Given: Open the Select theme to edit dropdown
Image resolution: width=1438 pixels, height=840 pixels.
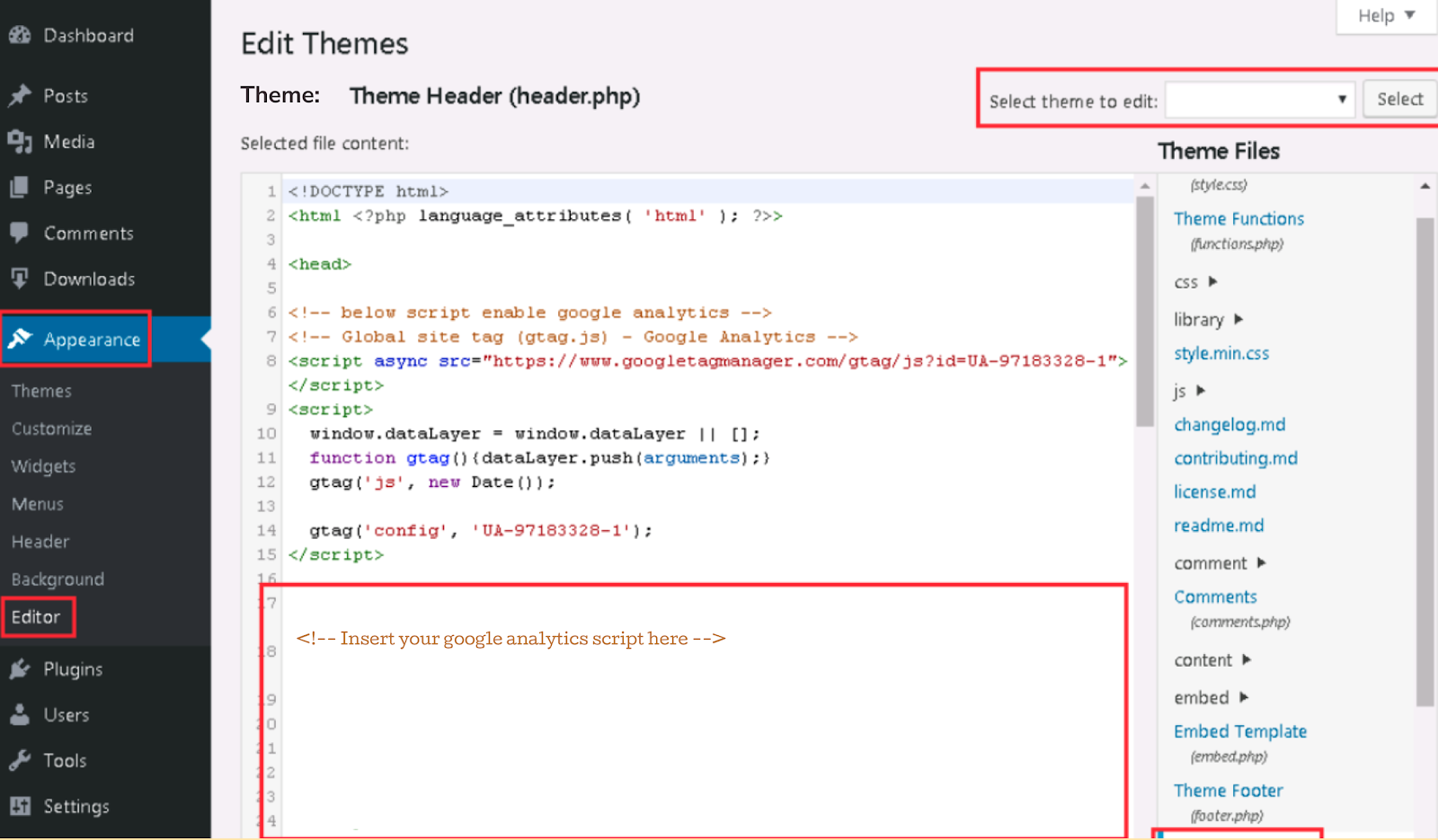Looking at the screenshot, I should [x=1260, y=100].
